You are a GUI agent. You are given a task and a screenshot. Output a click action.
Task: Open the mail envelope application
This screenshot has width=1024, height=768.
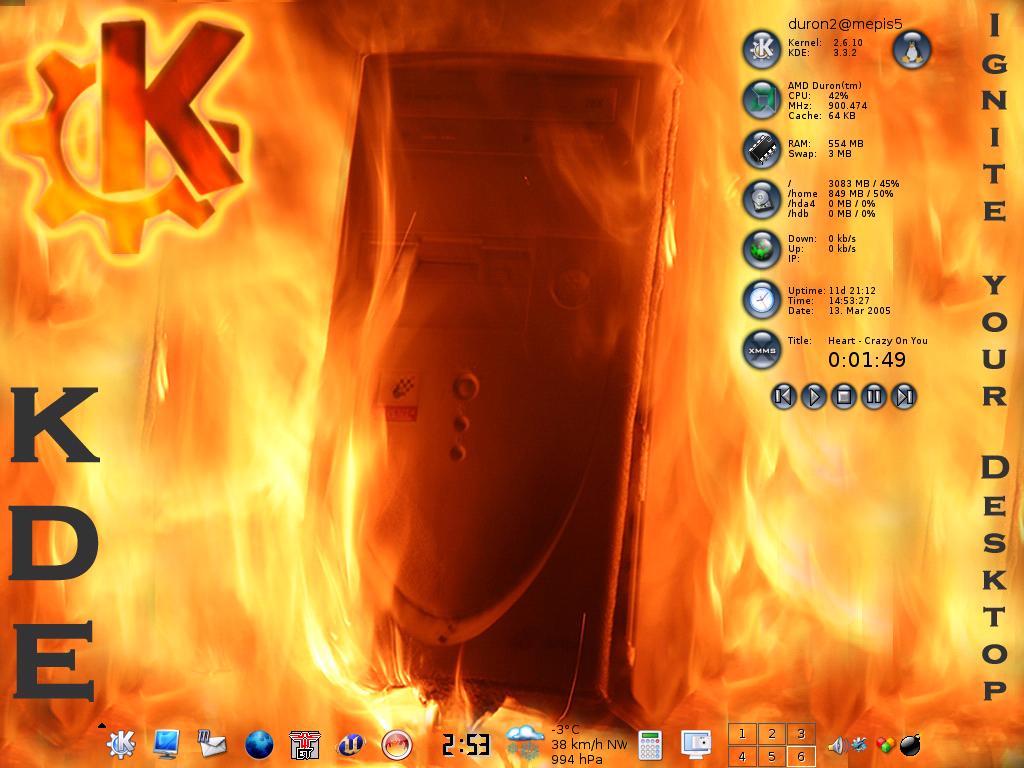[x=212, y=743]
